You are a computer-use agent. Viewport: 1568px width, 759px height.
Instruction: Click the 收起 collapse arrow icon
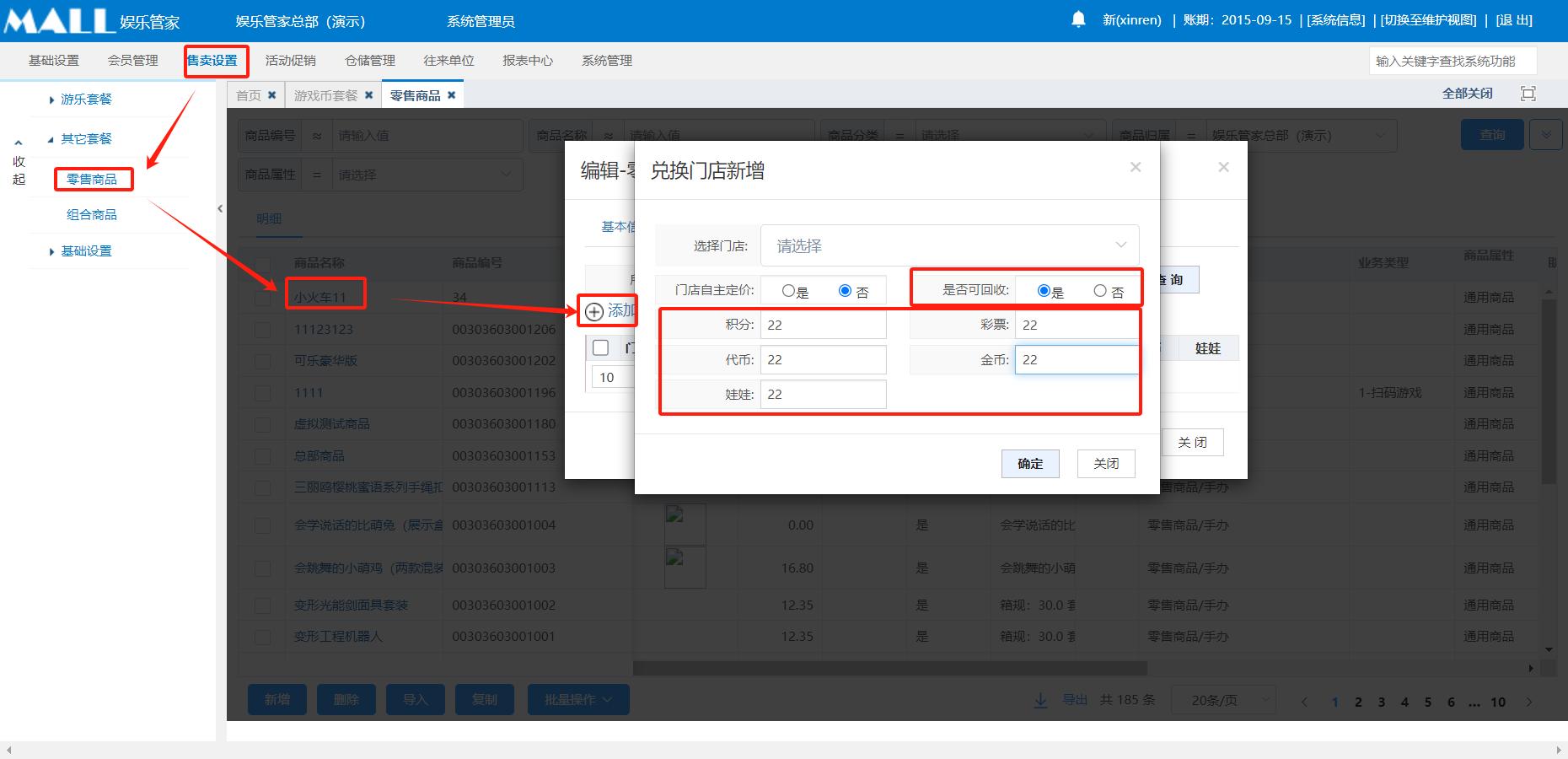click(19, 143)
